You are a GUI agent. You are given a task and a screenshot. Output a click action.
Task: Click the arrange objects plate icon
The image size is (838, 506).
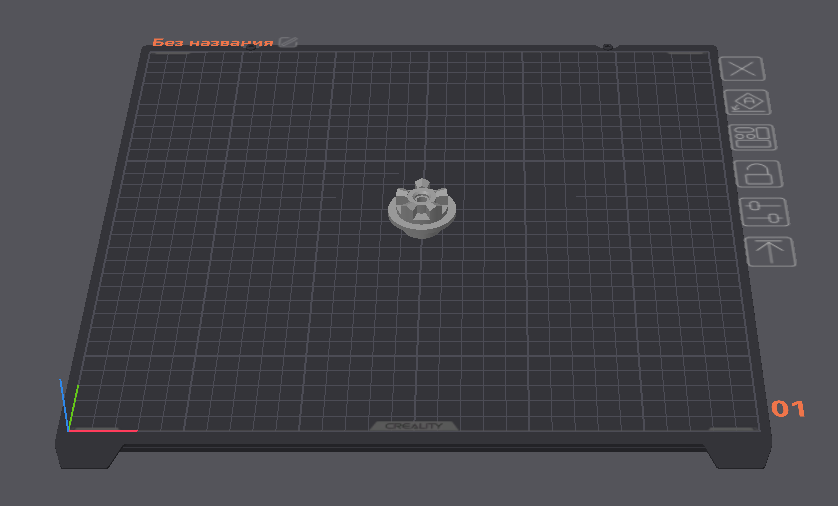coord(753,137)
